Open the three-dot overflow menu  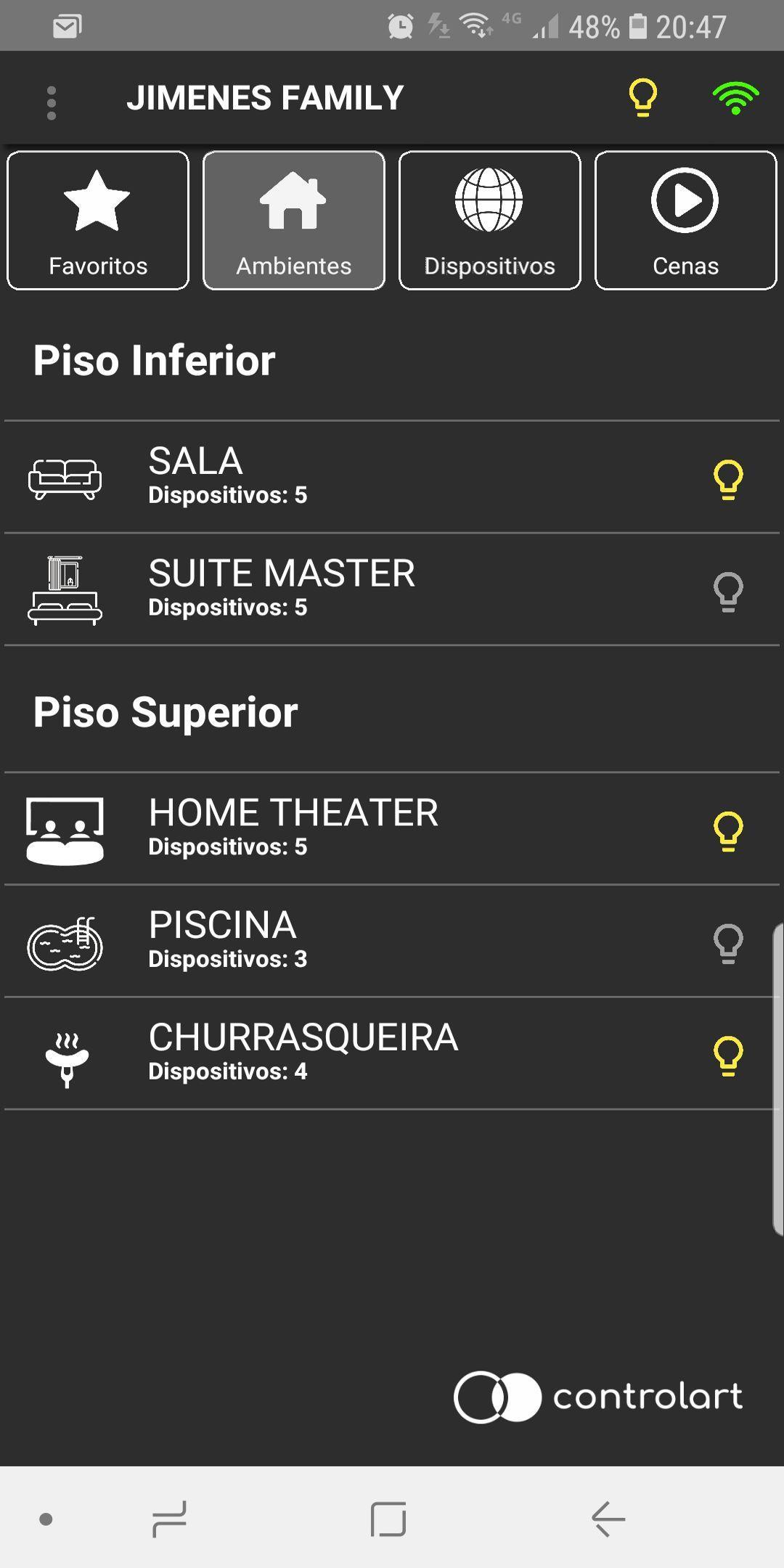point(51,102)
